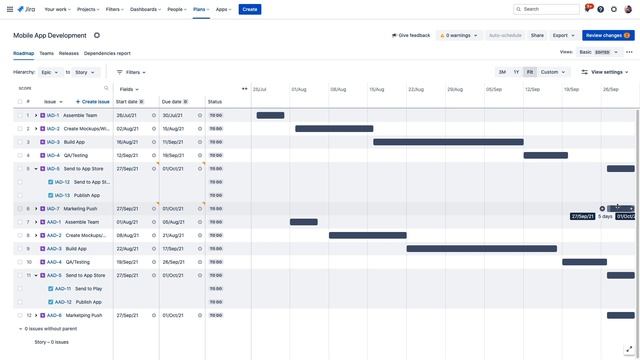
Task: Click the Due date column sort icon
Action: [x=185, y=102]
